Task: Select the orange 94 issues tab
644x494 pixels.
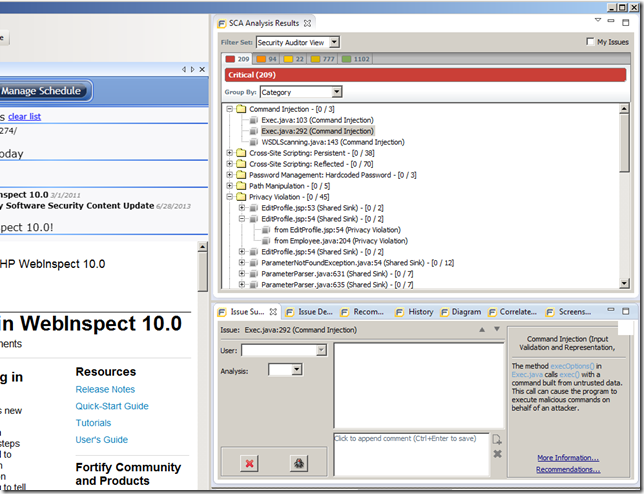Action: tap(266, 59)
